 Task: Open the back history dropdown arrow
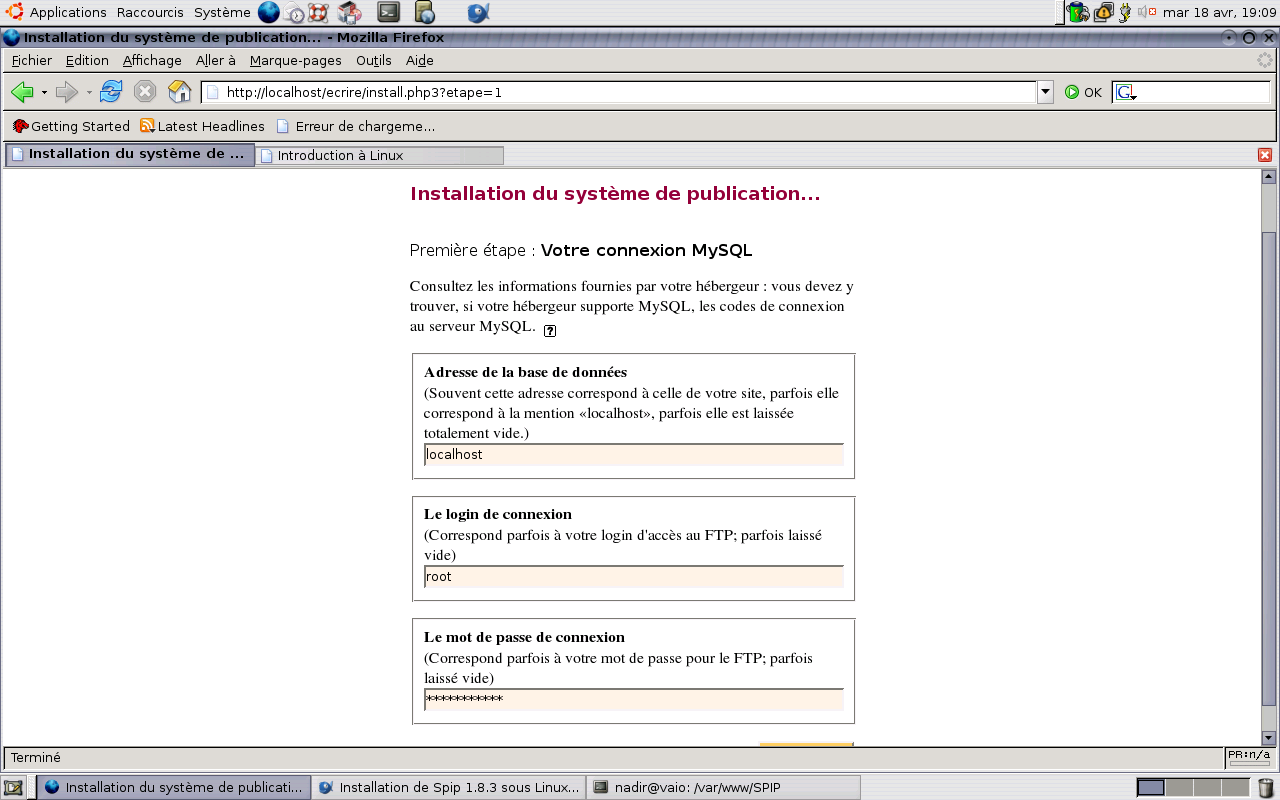point(44,93)
